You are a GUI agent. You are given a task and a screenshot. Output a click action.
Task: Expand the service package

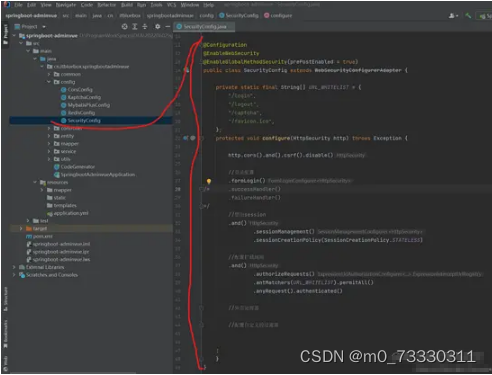click(49, 151)
